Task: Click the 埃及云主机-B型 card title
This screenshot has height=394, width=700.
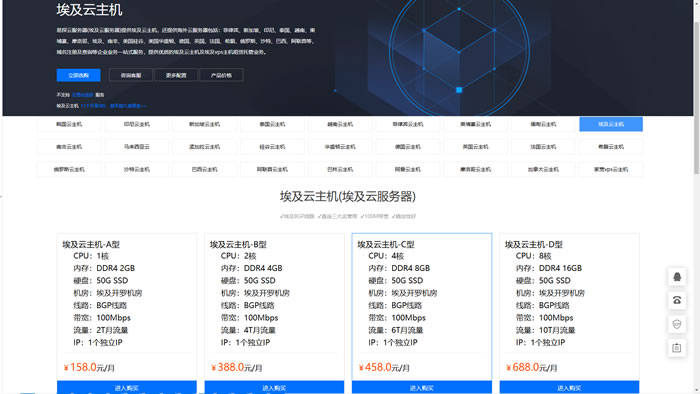Action: click(x=238, y=245)
